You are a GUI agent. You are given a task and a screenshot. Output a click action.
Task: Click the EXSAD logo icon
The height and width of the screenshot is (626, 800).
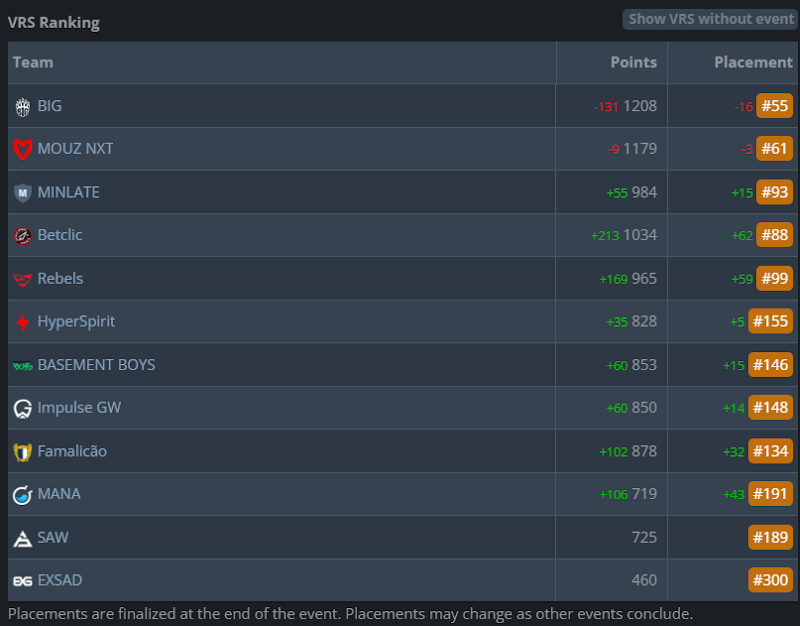[22, 581]
